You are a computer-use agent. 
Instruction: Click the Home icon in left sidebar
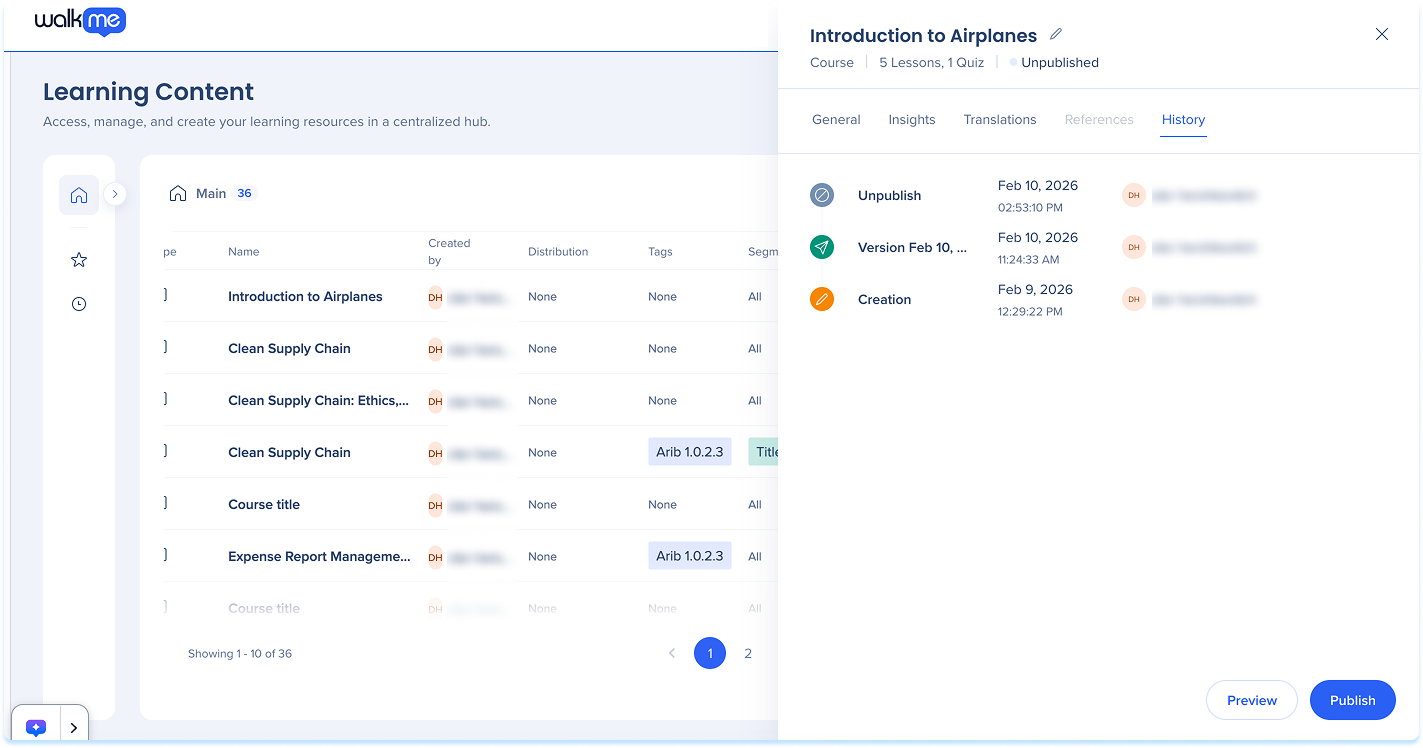click(x=79, y=195)
